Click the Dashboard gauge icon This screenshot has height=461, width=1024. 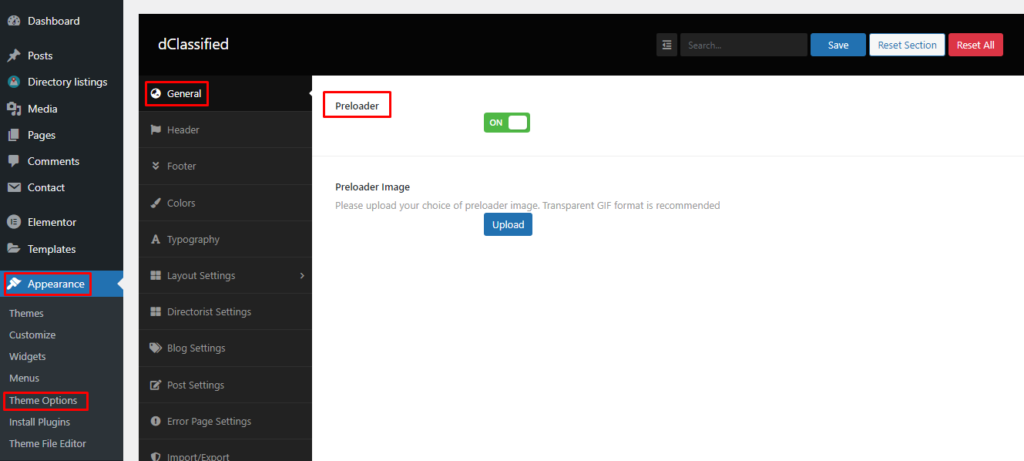14,21
